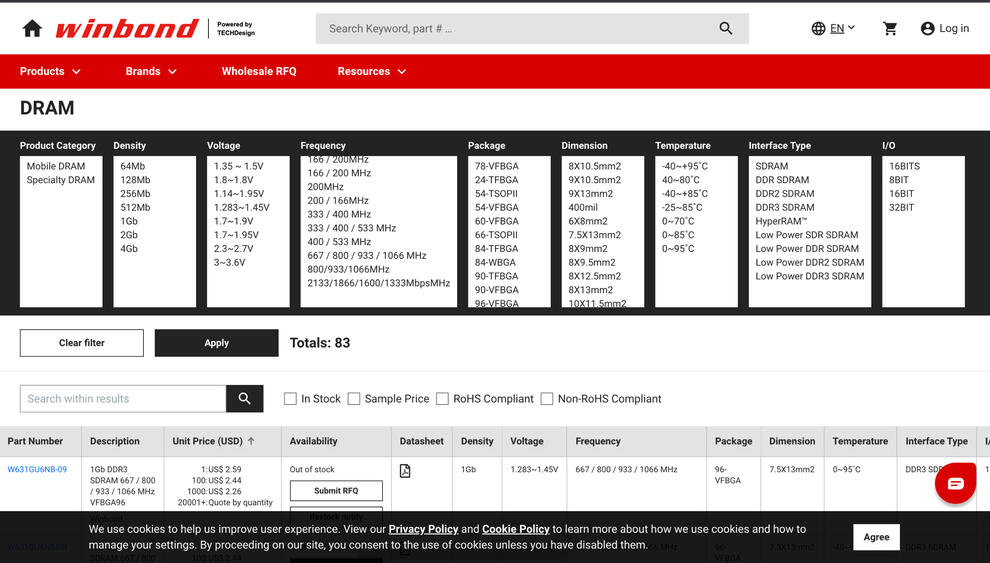Screen dimensions: 990x563
Task: Check the Sample Price checkbox
Action: coord(354,399)
